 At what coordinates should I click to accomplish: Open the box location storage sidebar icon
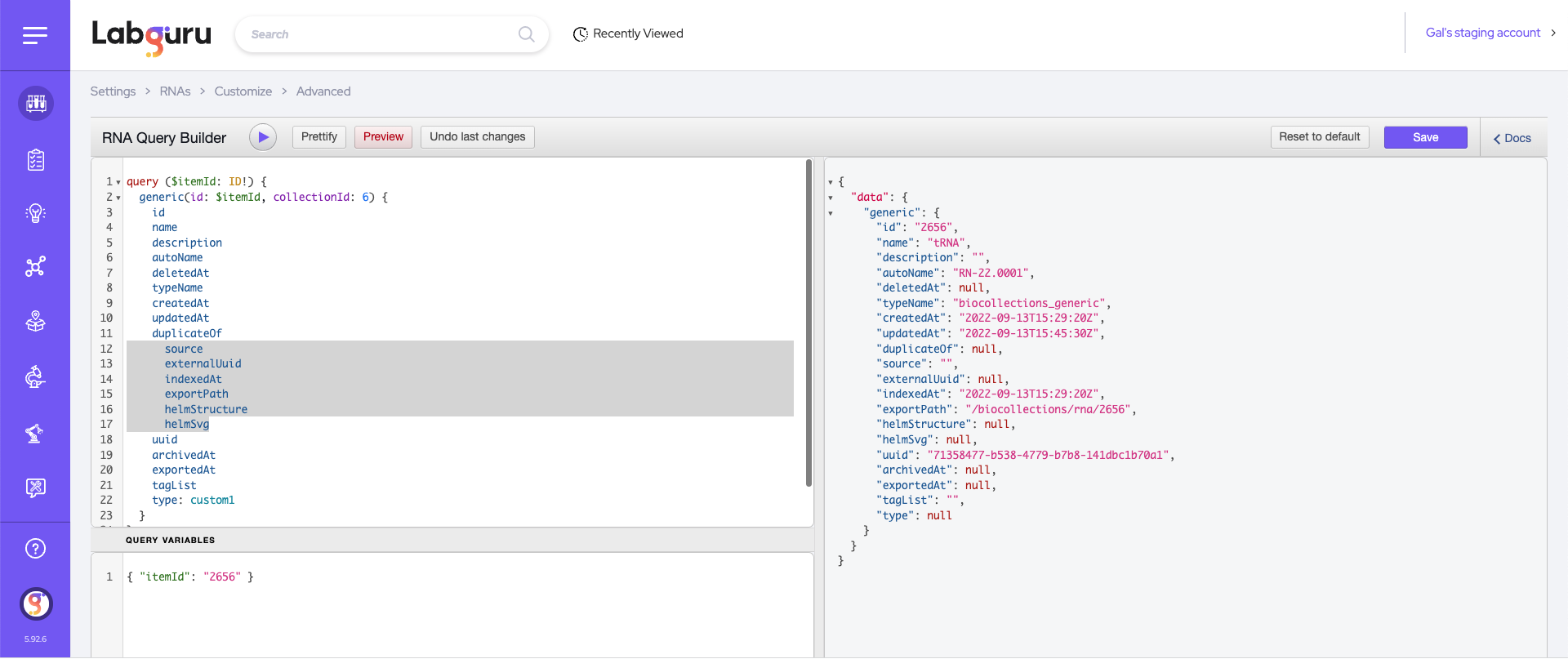click(36, 322)
